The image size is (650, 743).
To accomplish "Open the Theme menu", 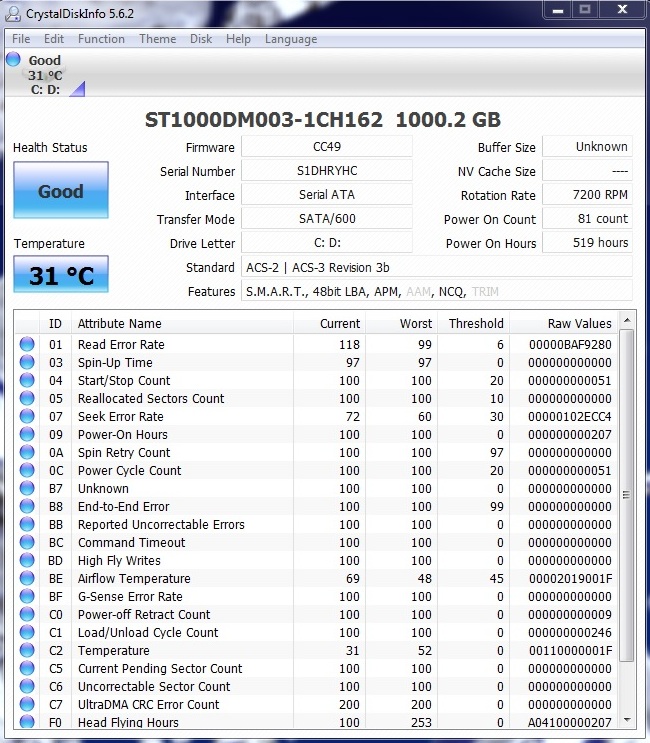I will [x=157, y=39].
